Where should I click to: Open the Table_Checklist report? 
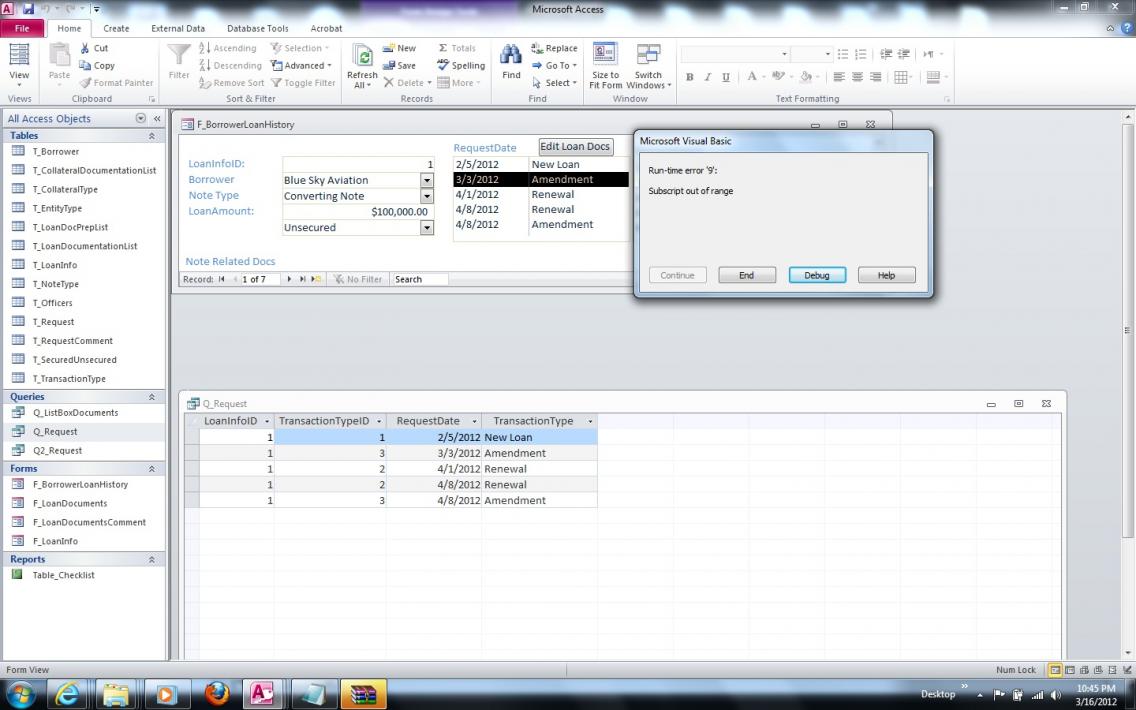pos(63,575)
